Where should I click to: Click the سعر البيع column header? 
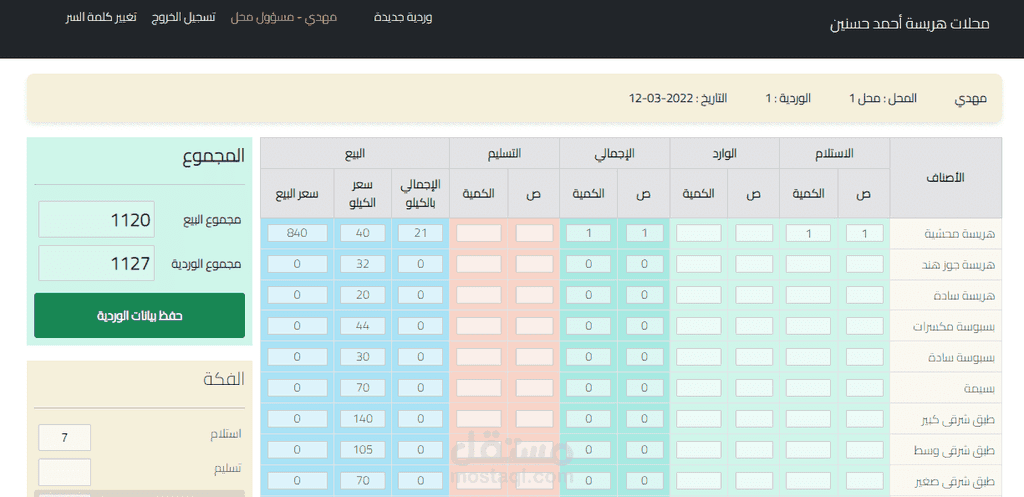tap(297, 193)
